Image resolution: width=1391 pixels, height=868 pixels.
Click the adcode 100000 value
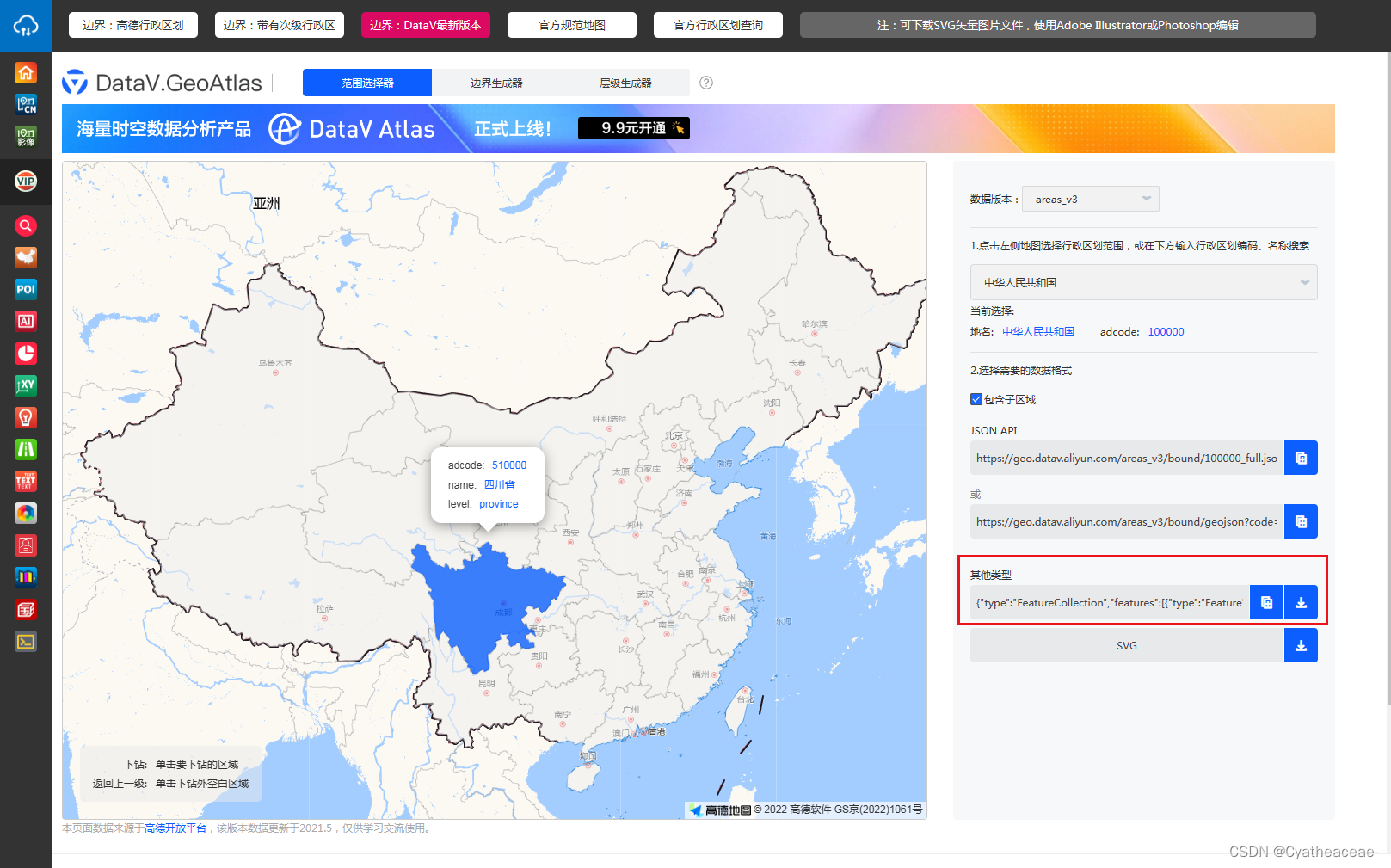click(1166, 332)
